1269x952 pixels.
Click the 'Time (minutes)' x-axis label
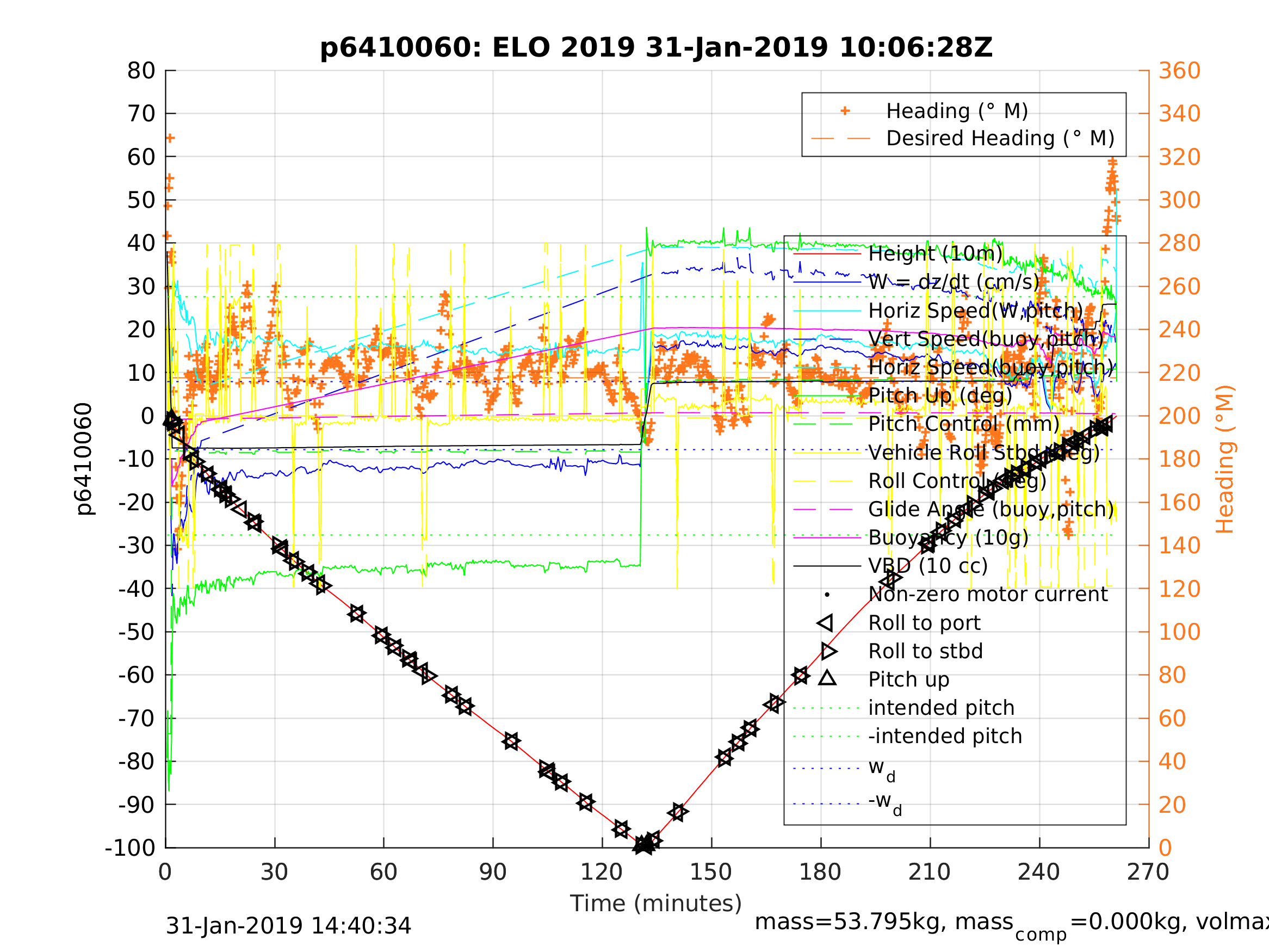(x=656, y=904)
